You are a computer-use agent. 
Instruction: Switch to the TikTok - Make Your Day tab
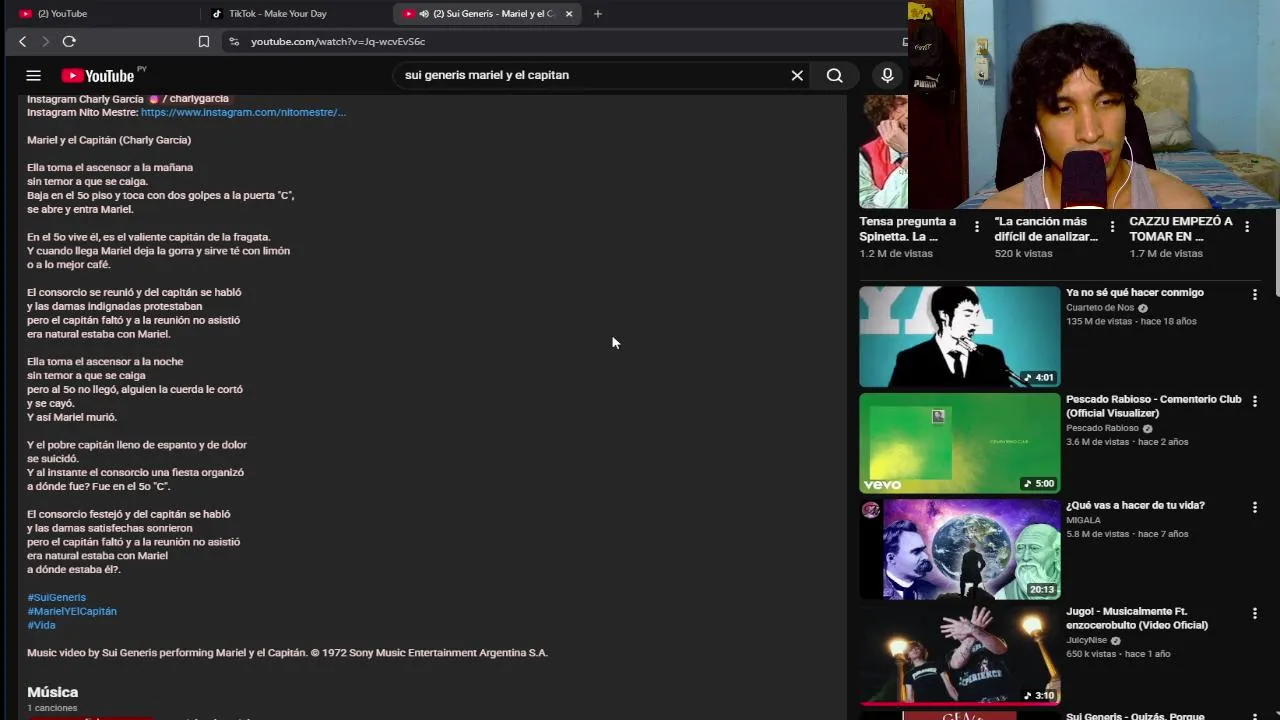click(x=295, y=13)
